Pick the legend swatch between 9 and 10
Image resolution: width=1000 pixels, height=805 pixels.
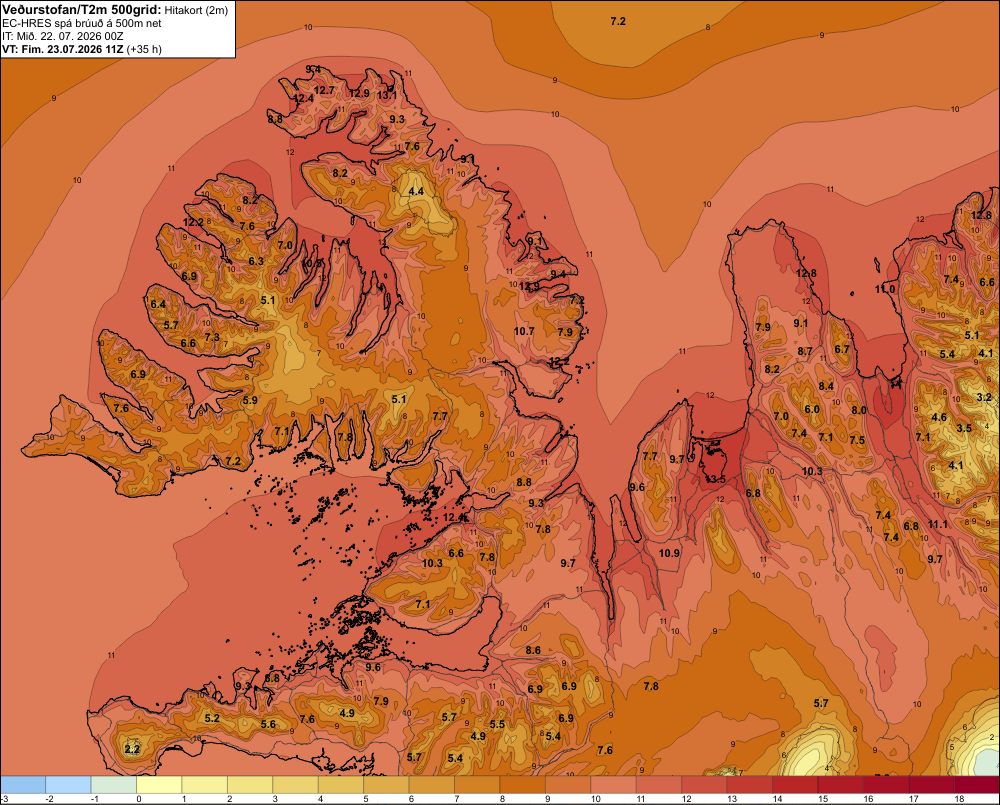coord(568,785)
